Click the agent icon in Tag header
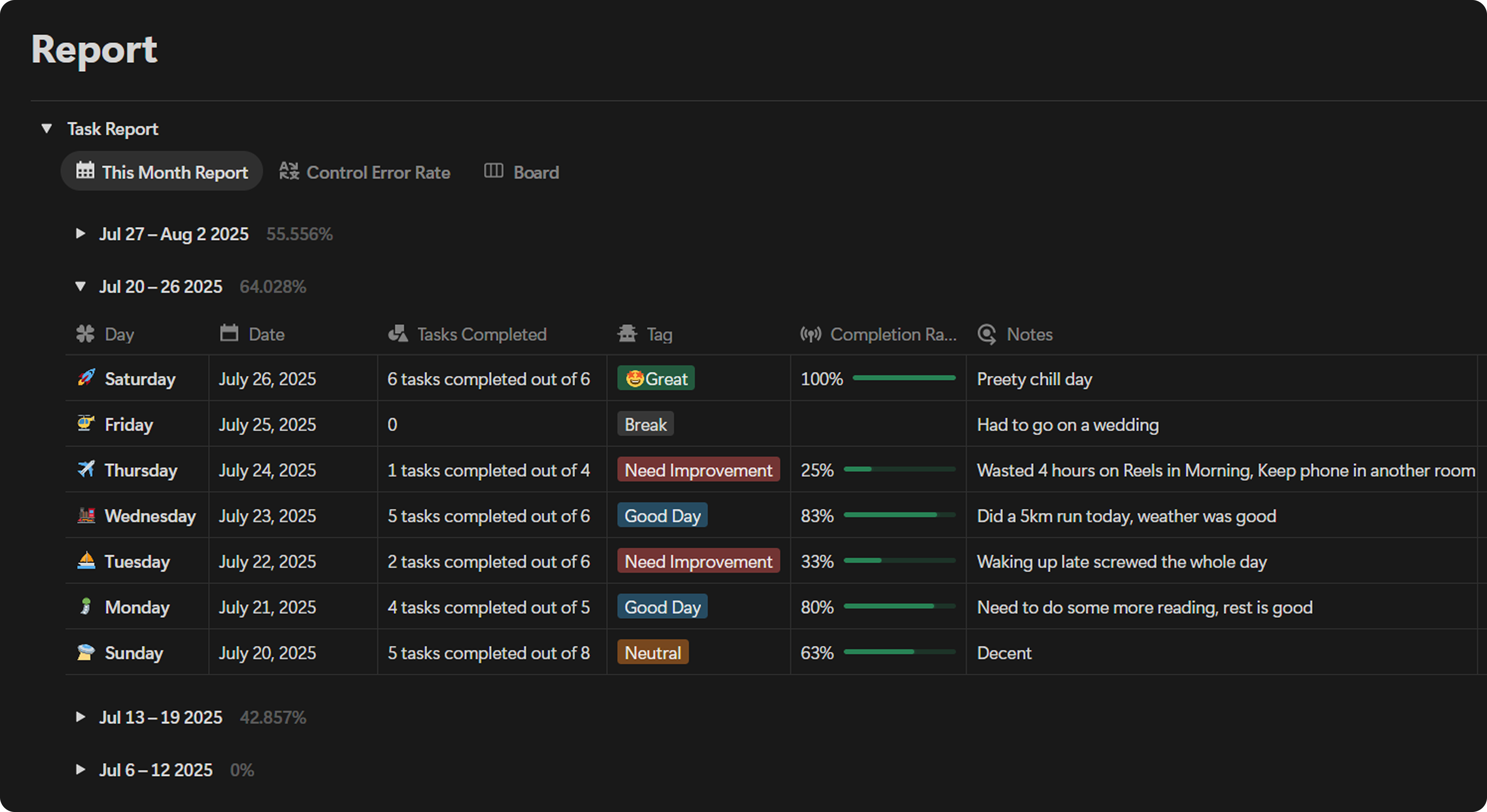This screenshot has width=1487, height=812. (x=627, y=333)
